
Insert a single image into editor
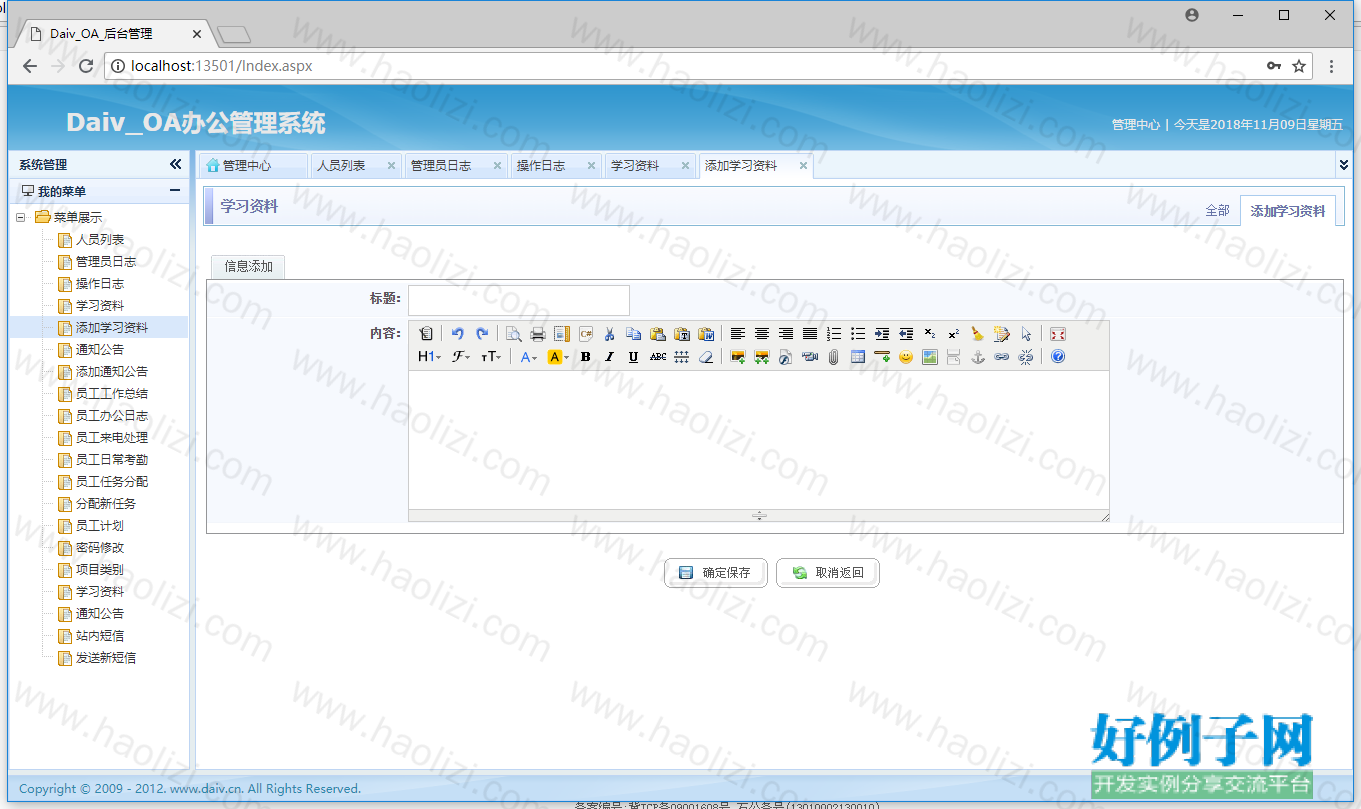point(738,357)
